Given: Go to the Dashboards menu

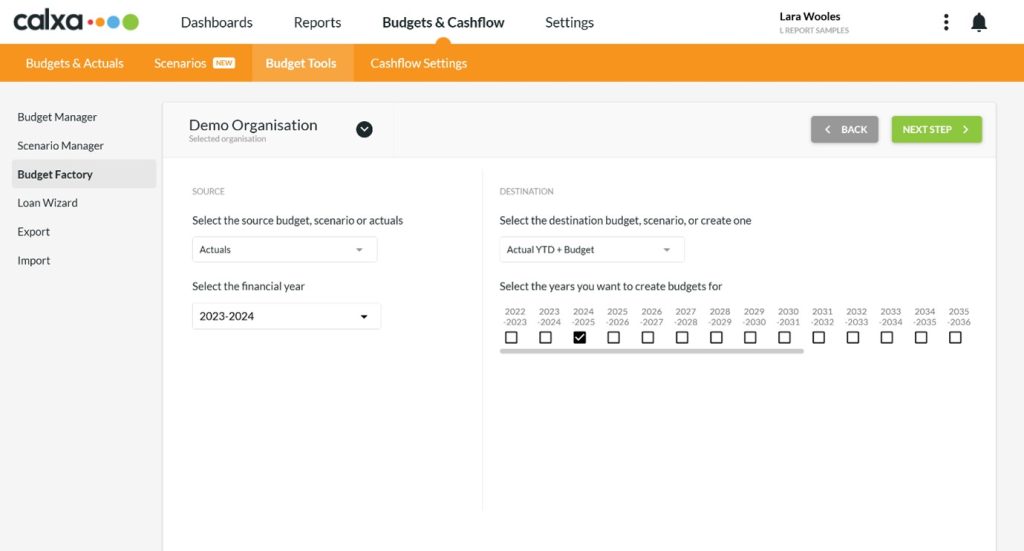Looking at the screenshot, I should tap(216, 22).
